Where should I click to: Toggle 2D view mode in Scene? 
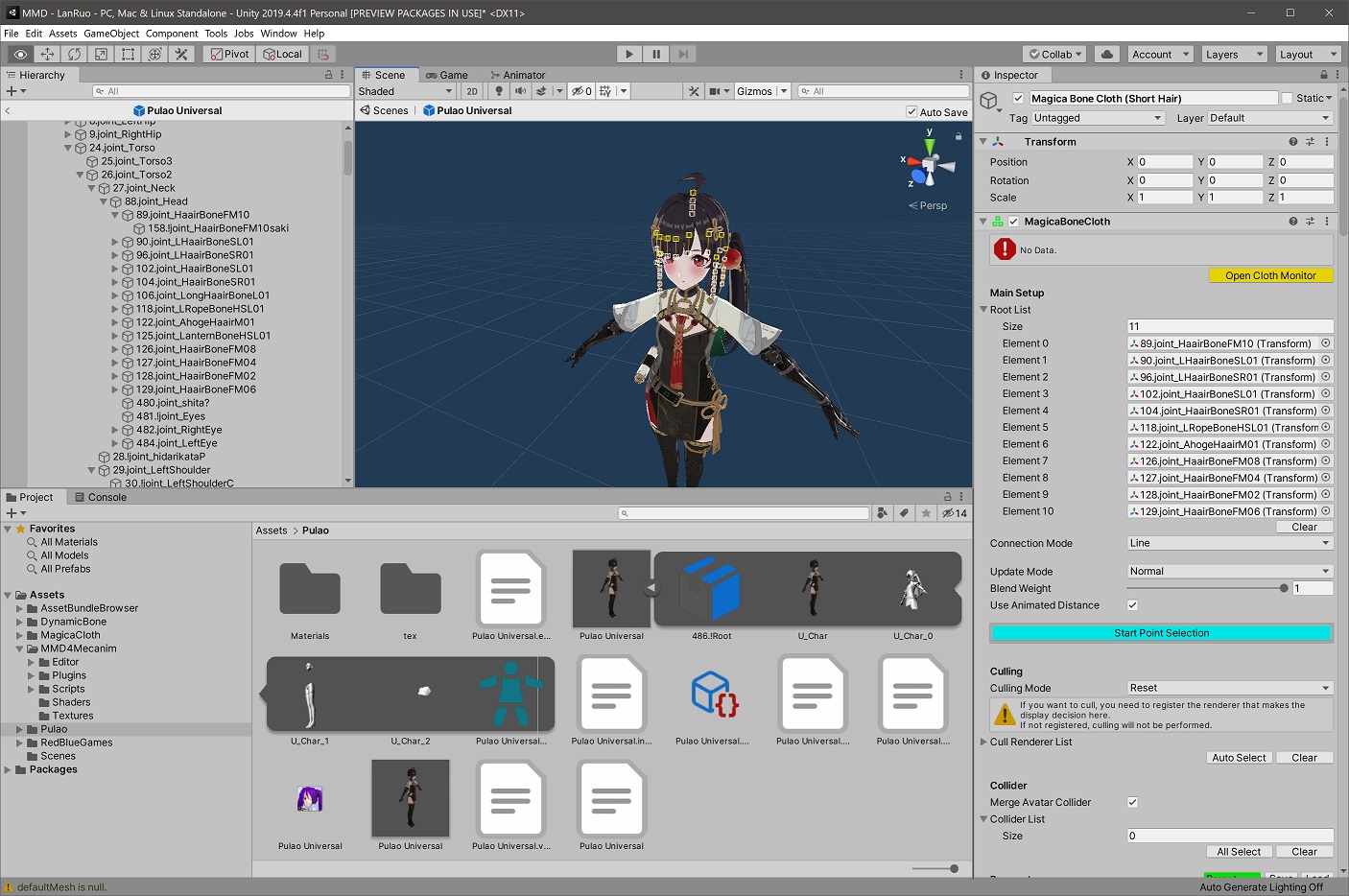click(x=472, y=91)
